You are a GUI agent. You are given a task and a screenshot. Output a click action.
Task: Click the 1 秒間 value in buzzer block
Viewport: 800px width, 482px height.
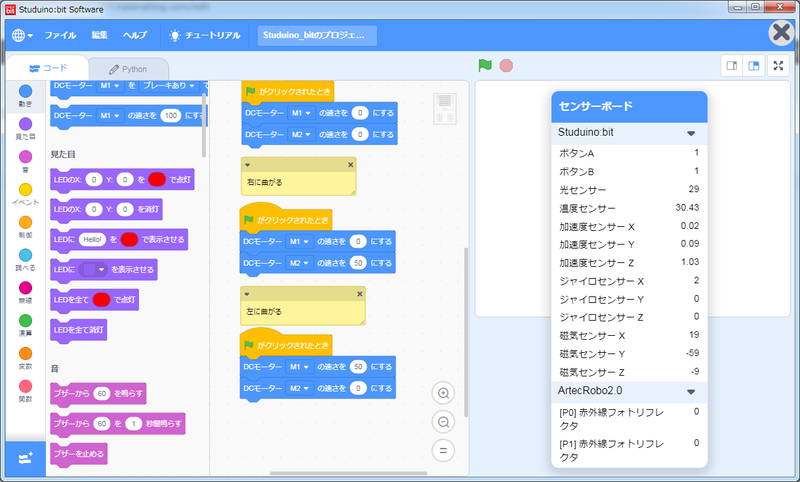[134, 424]
